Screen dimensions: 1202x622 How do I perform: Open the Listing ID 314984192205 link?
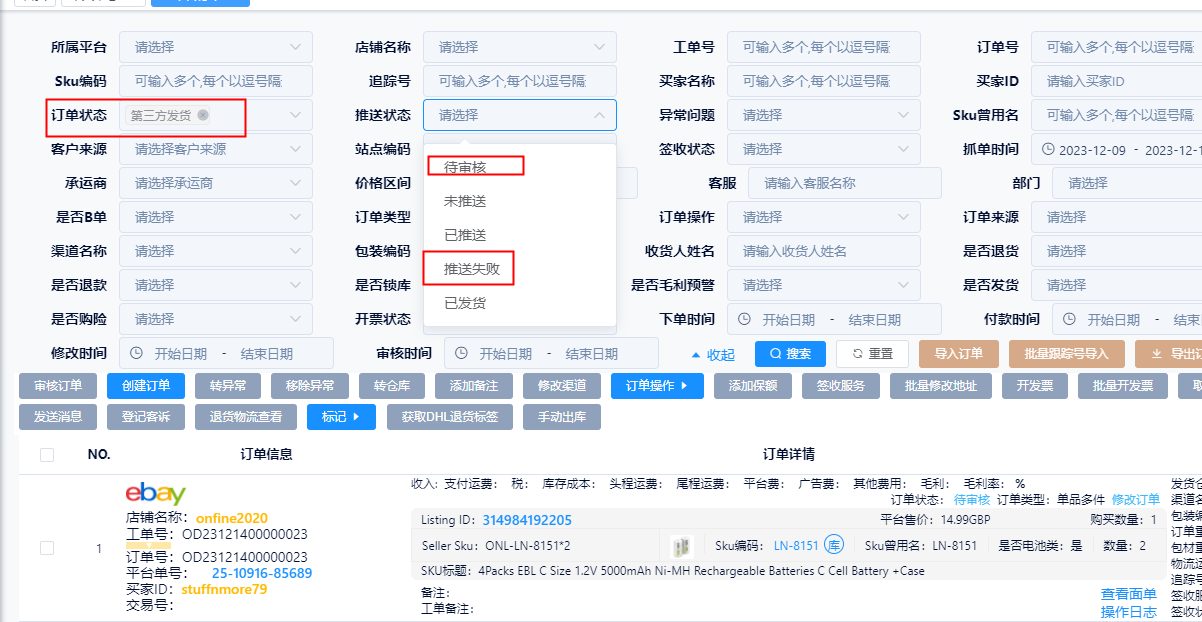click(527, 520)
